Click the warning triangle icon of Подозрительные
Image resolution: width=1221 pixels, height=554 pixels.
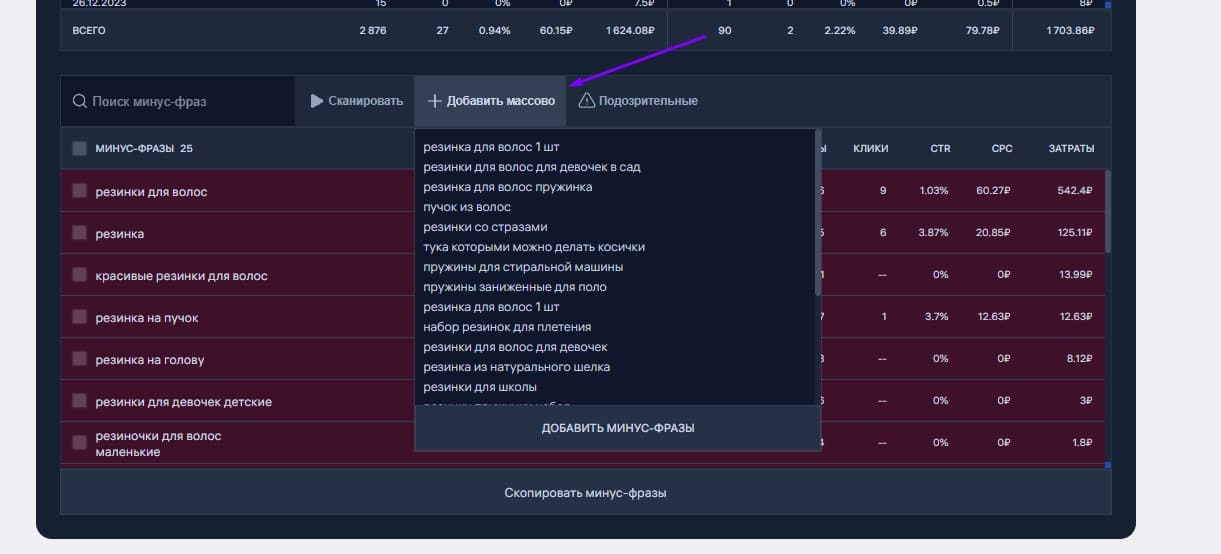(586, 101)
